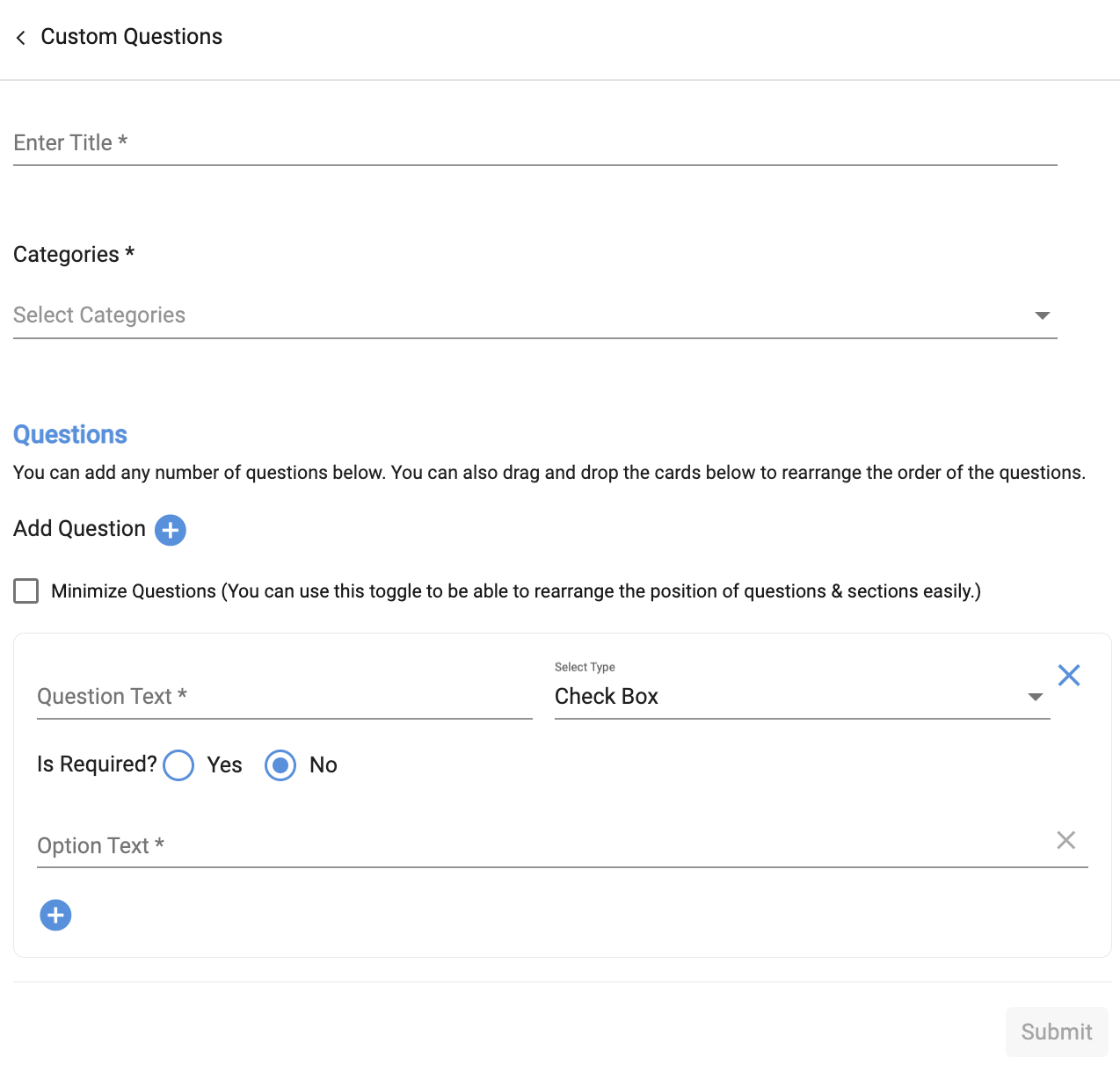This screenshot has width=1120, height=1065.
Task: Remove the question card with blue X
Action: (x=1069, y=675)
